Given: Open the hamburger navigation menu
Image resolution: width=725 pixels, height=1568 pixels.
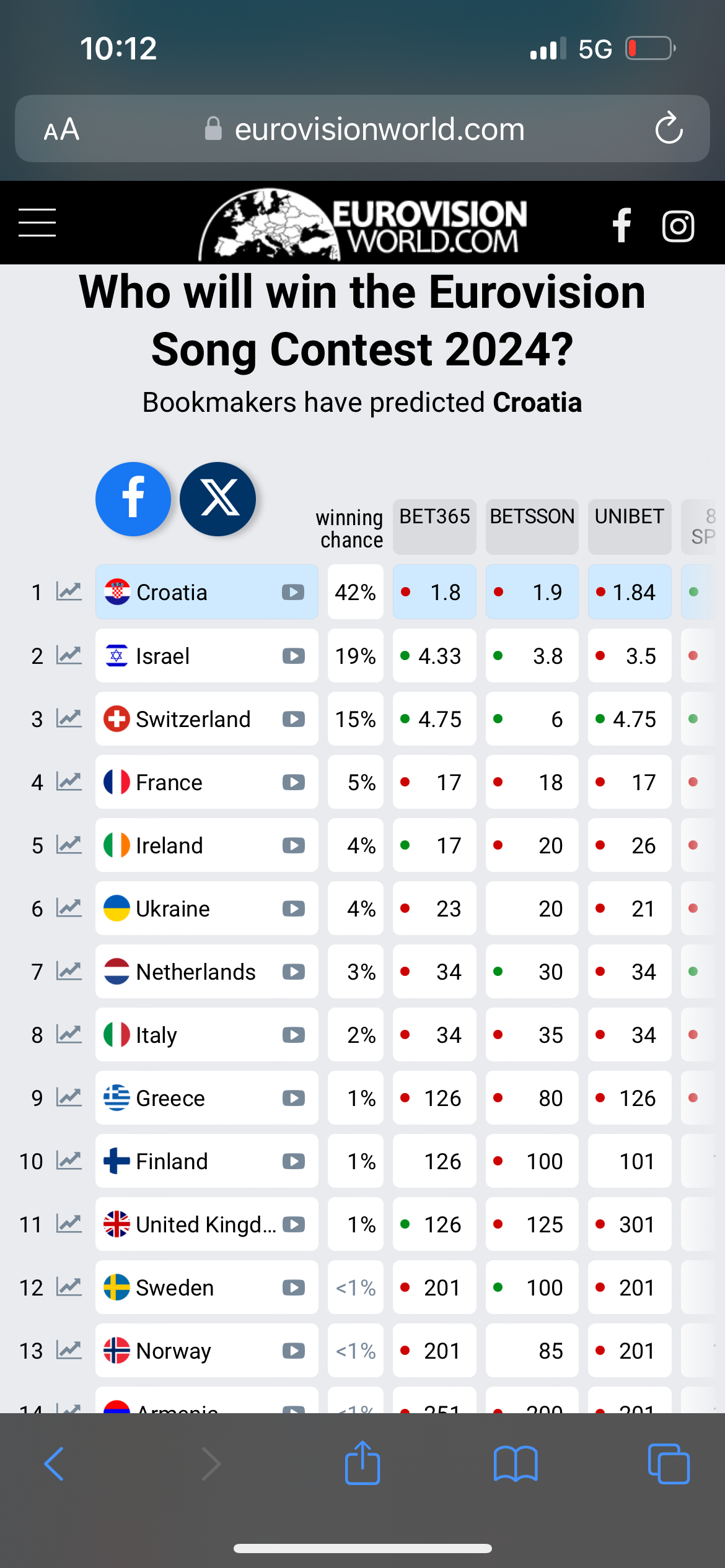Looking at the screenshot, I should click(37, 223).
